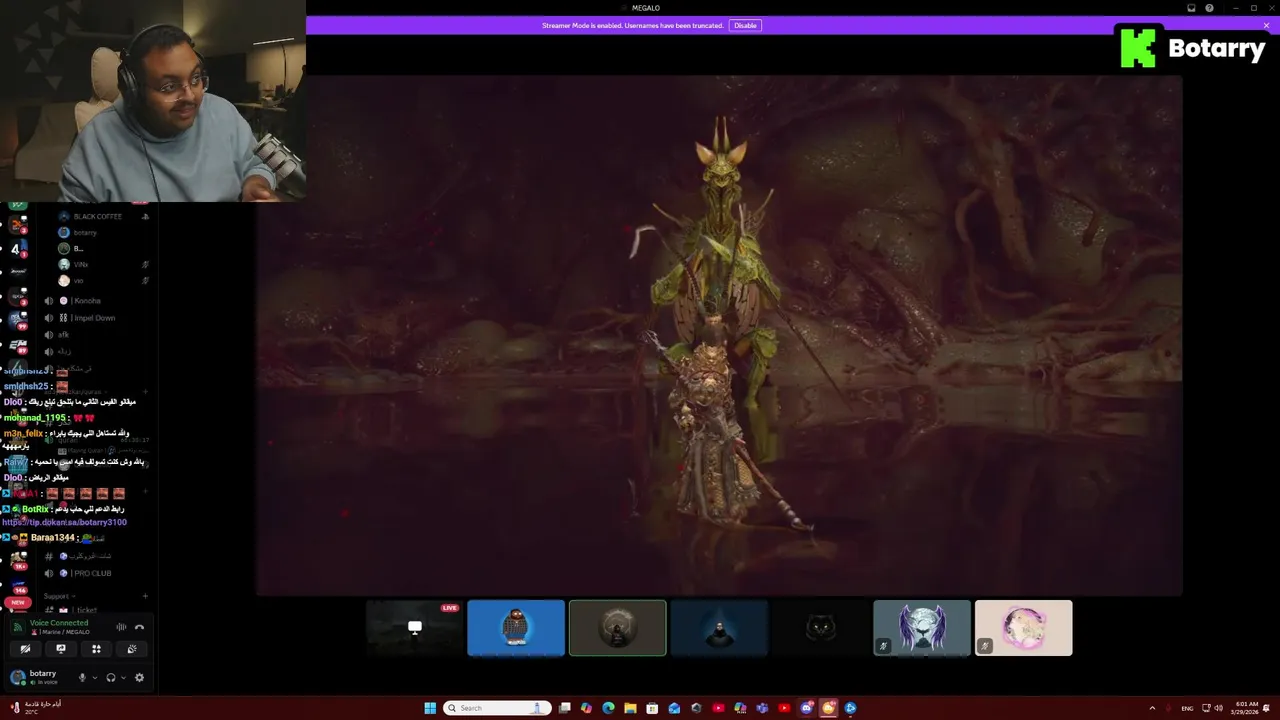
Task: Expand headphone output options arrow
Action: pos(123,677)
